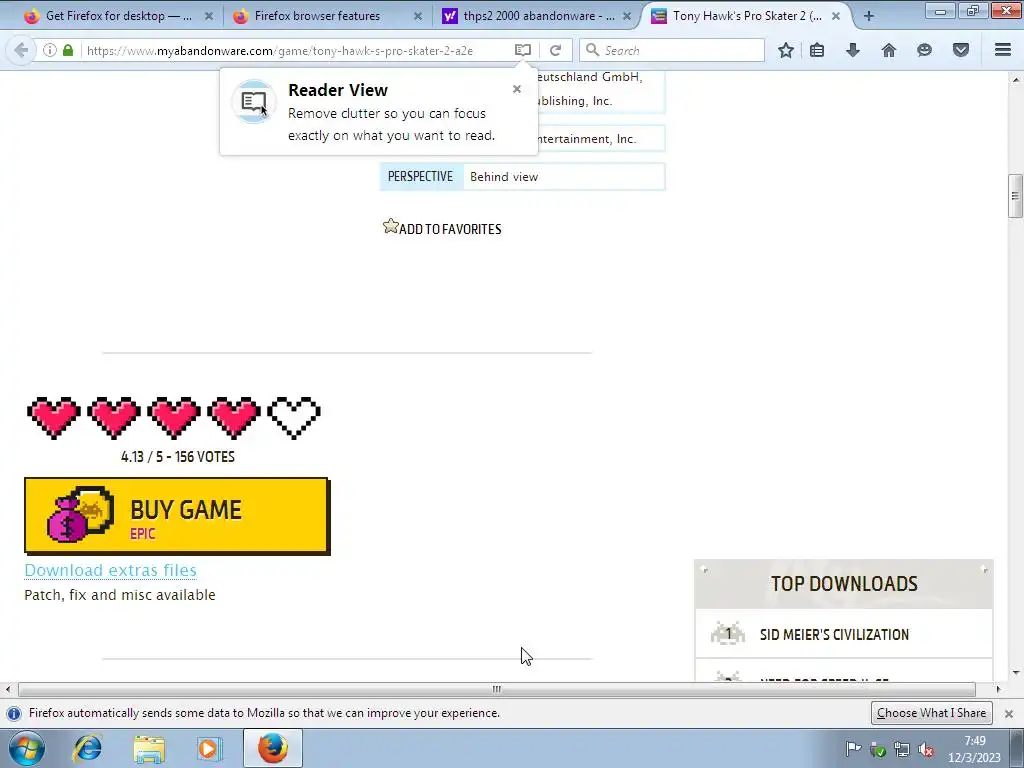The height and width of the screenshot is (768, 1024).
Task: Click the horizontal scrollbar thumb
Action: point(497,689)
